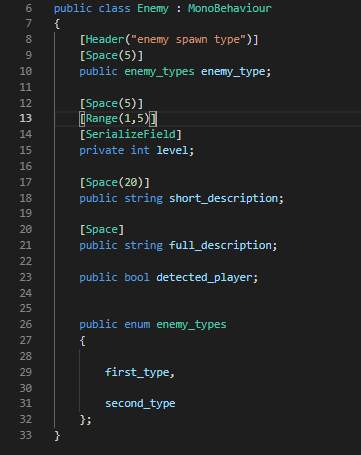Place cursor on MonoBehaviour class name
Image resolution: width=361 pixels, height=455 pixels.
tap(230, 8)
